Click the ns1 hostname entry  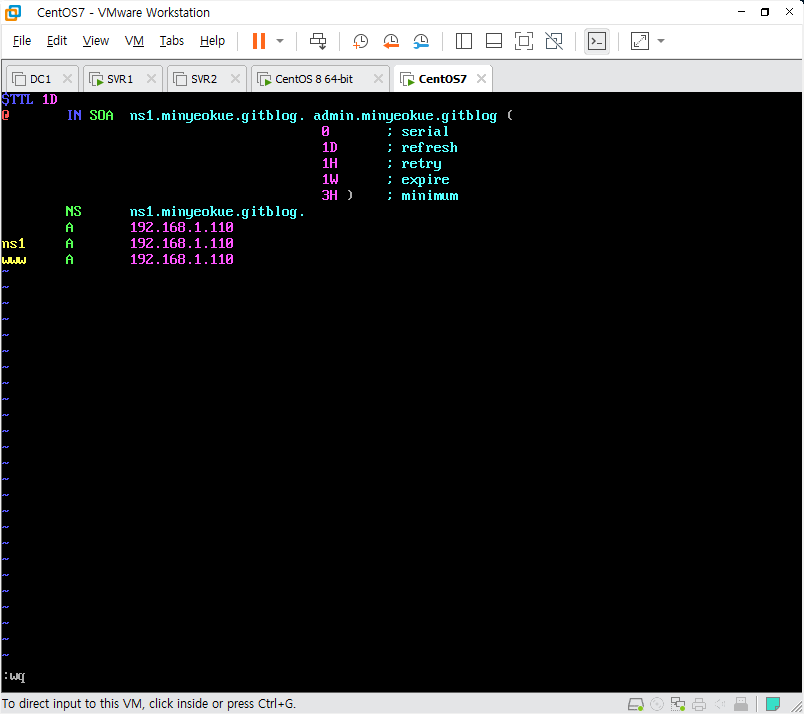13,244
